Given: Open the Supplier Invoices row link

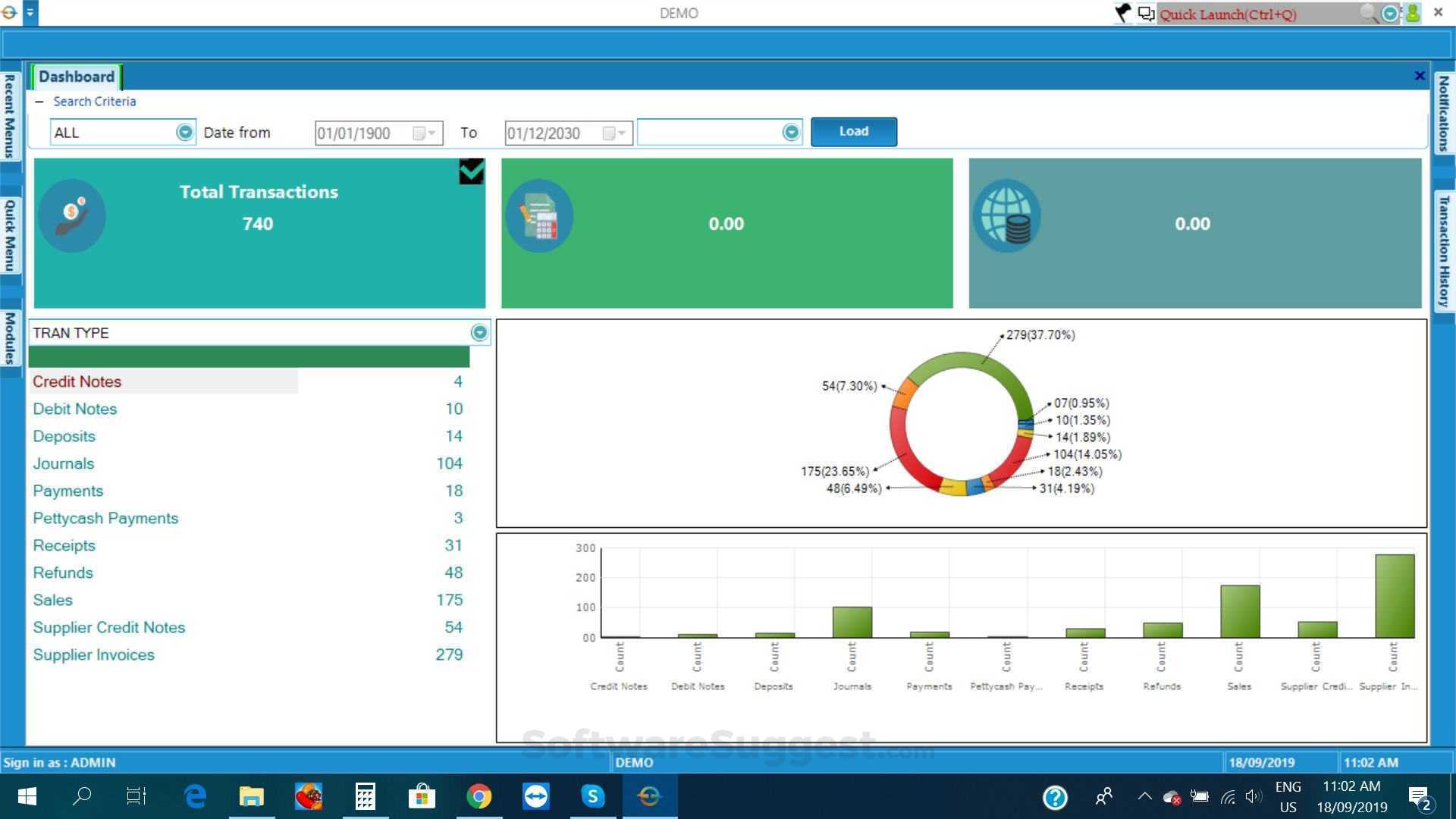Looking at the screenshot, I should click(x=93, y=654).
